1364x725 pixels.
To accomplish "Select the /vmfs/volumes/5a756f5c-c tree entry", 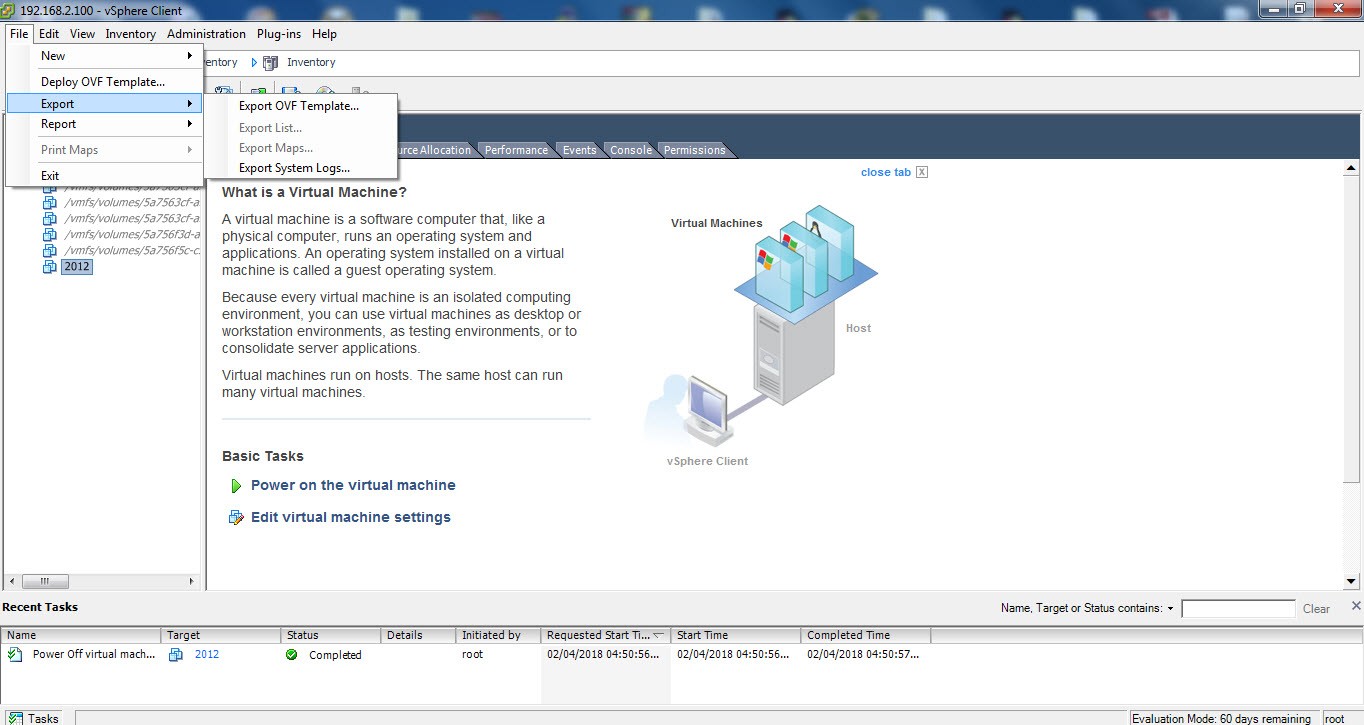I will pos(132,251).
